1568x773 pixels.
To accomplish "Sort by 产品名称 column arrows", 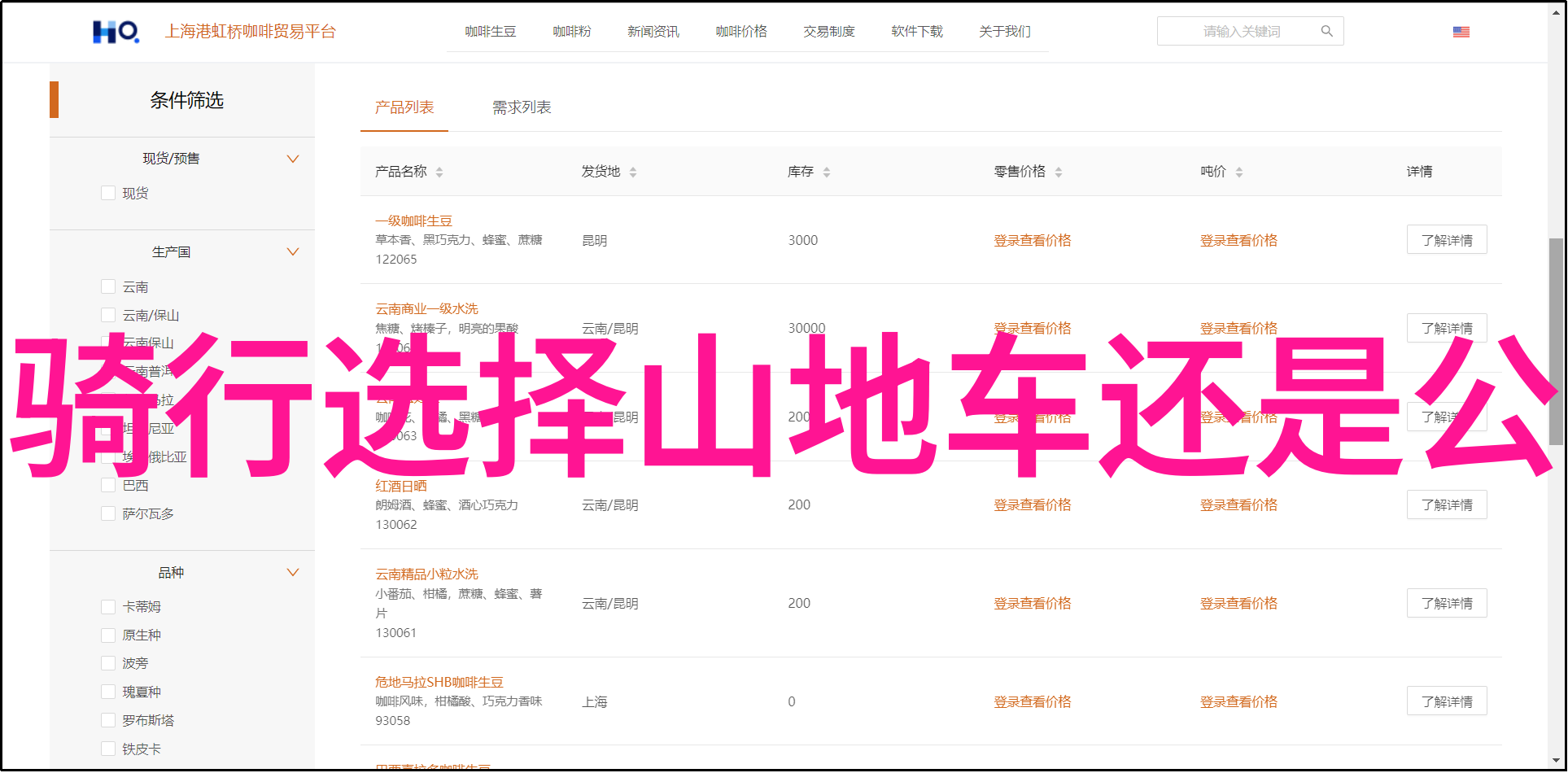I will 439,172.
